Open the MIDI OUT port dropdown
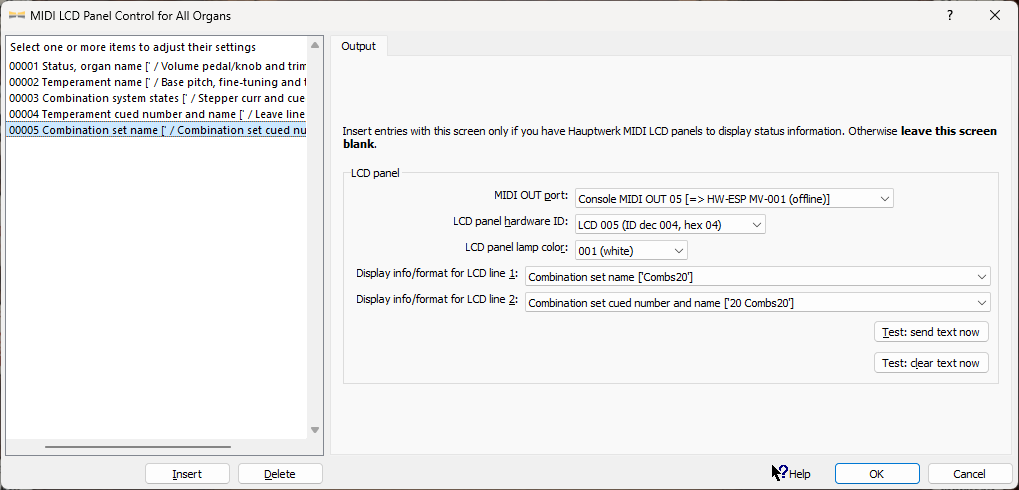The height and width of the screenshot is (490, 1019). pyautogui.click(x=734, y=198)
